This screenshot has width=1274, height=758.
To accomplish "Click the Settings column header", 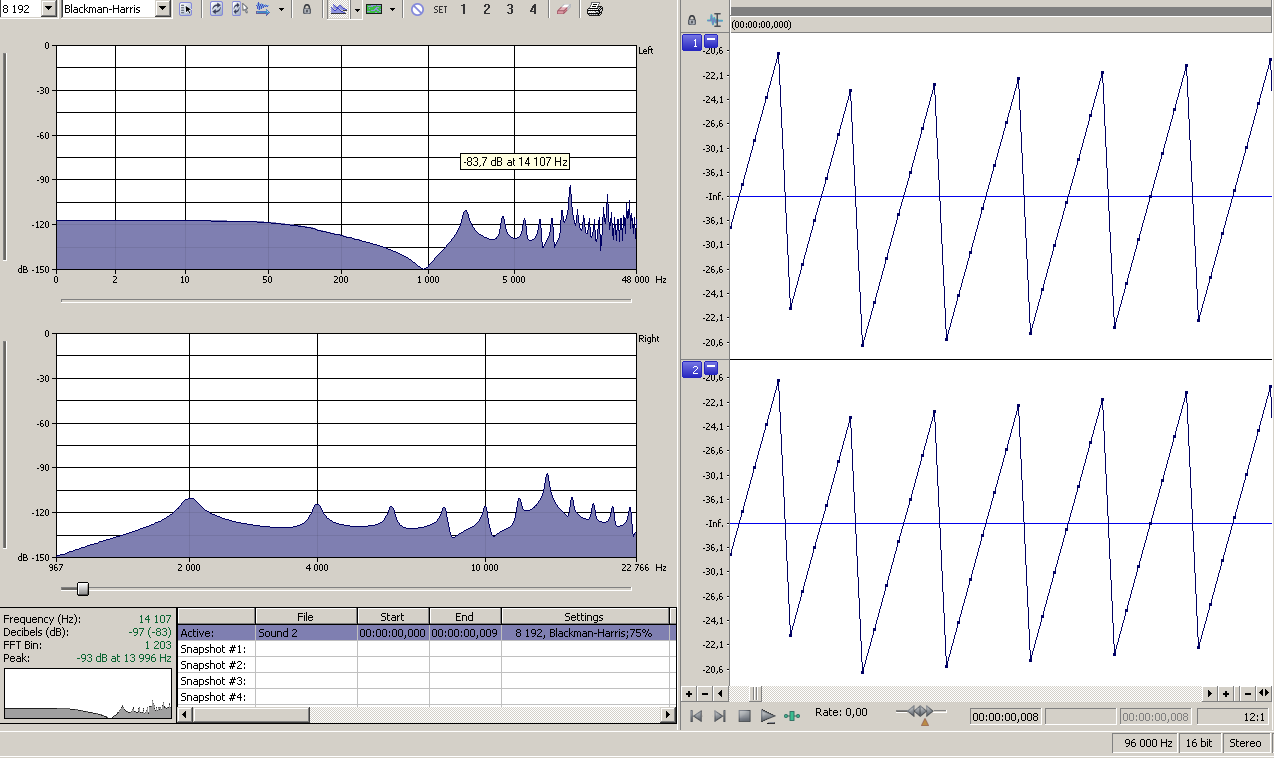I will tap(583, 617).
